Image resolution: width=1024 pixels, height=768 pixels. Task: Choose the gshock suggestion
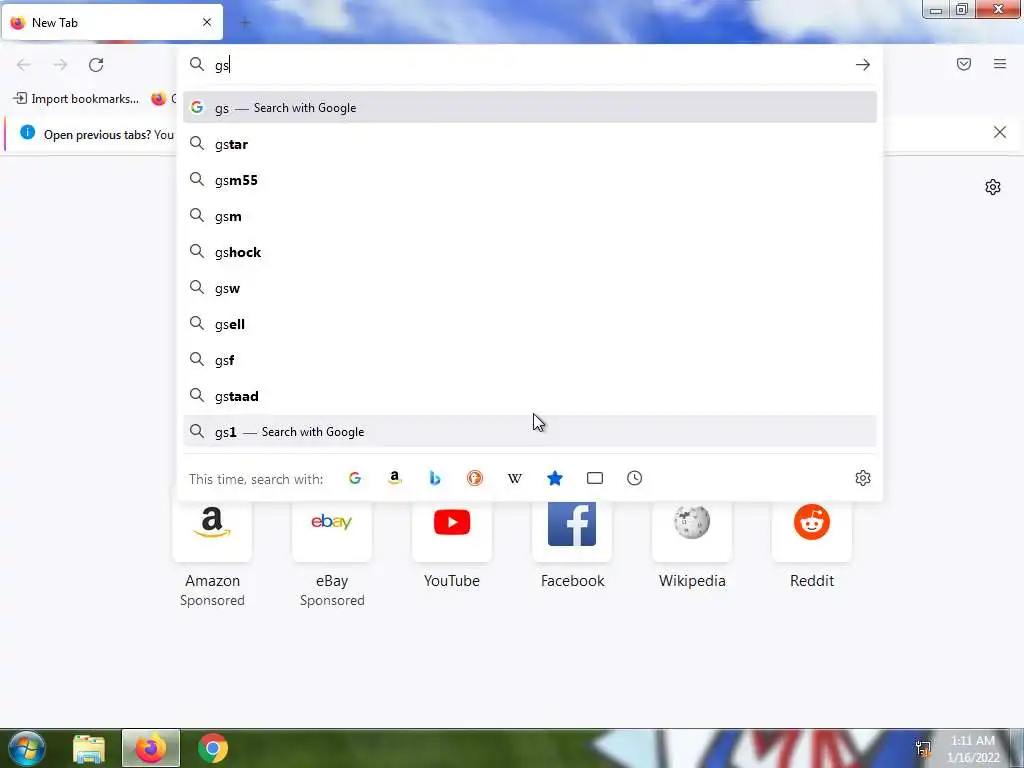(x=530, y=252)
